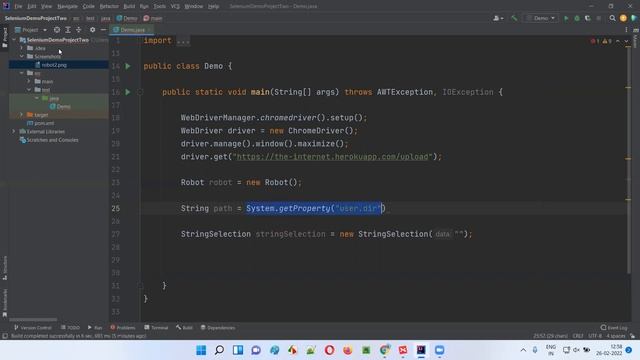Select Scratches and Consoles node

pos(52,140)
